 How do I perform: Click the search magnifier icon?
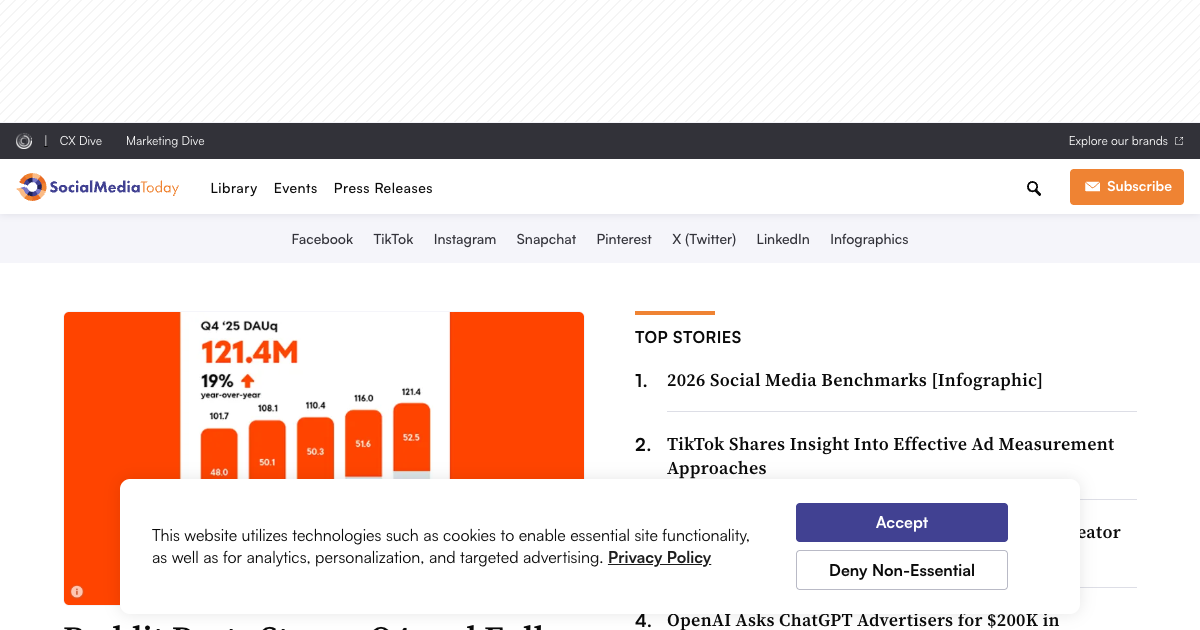[x=1034, y=188]
